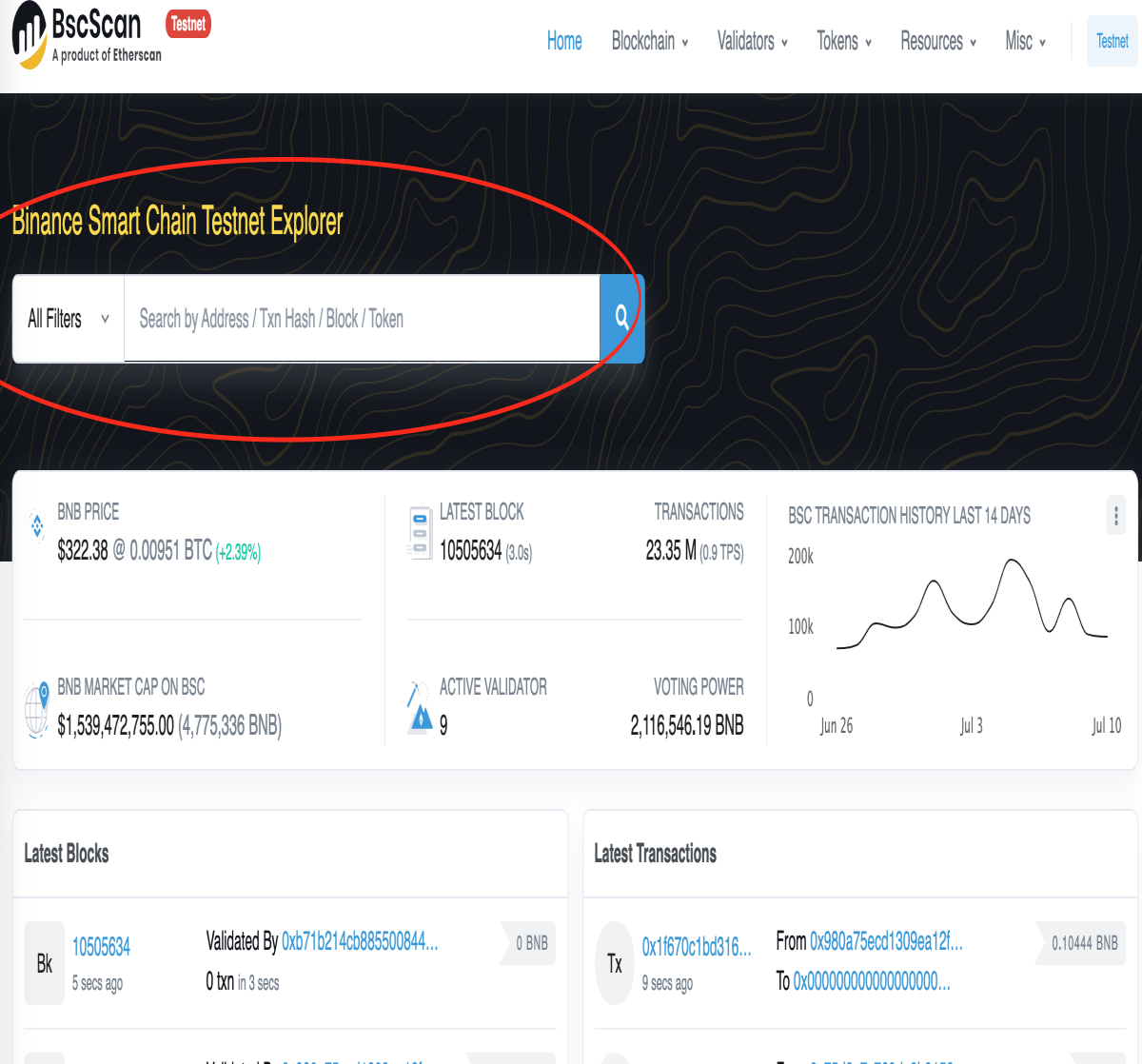Focus the Search by Address input field
Image resolution: width=1142 pixels, height=1064 pixels.
pyautogui.click(x=362, y=319)
